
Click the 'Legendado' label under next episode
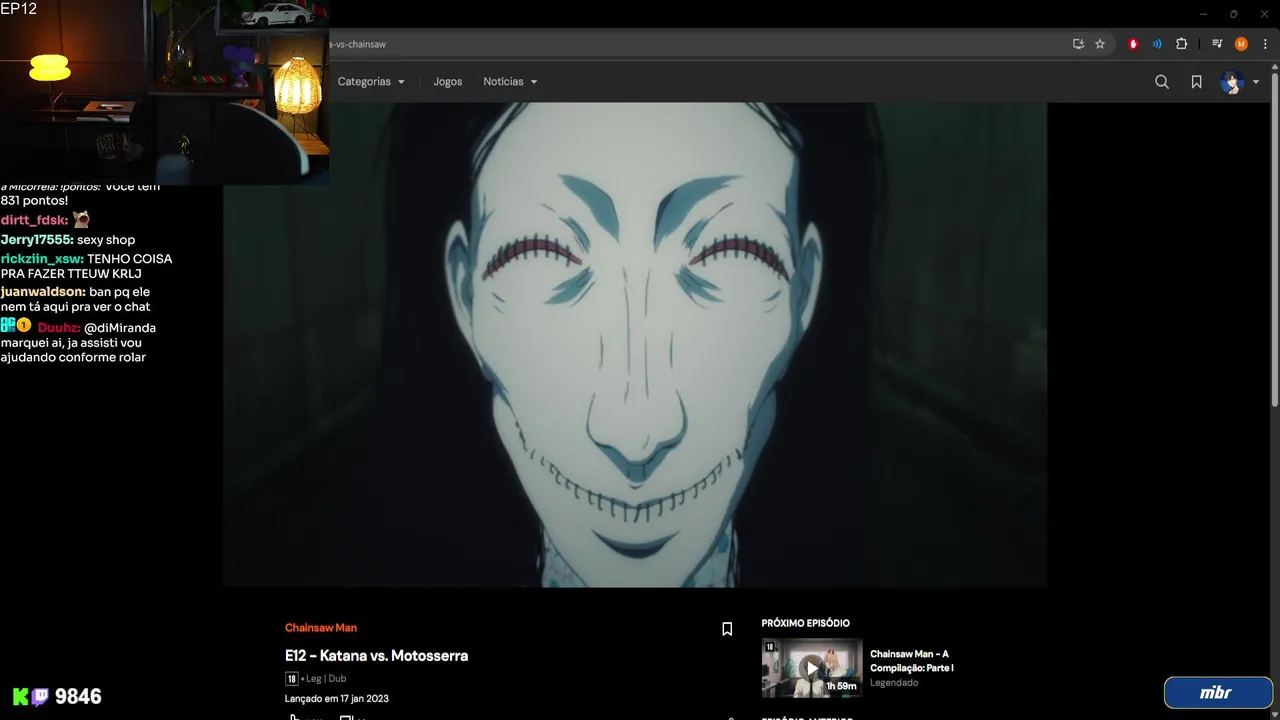[894, 683]
